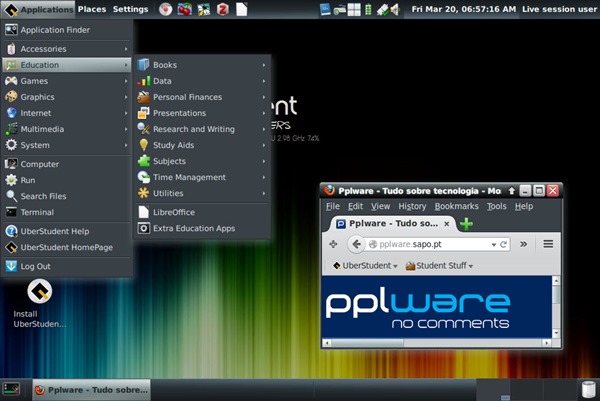This screenshot has height=401, width=600.
Task: Open the Firefox hamburger menu
Action: 548,244
